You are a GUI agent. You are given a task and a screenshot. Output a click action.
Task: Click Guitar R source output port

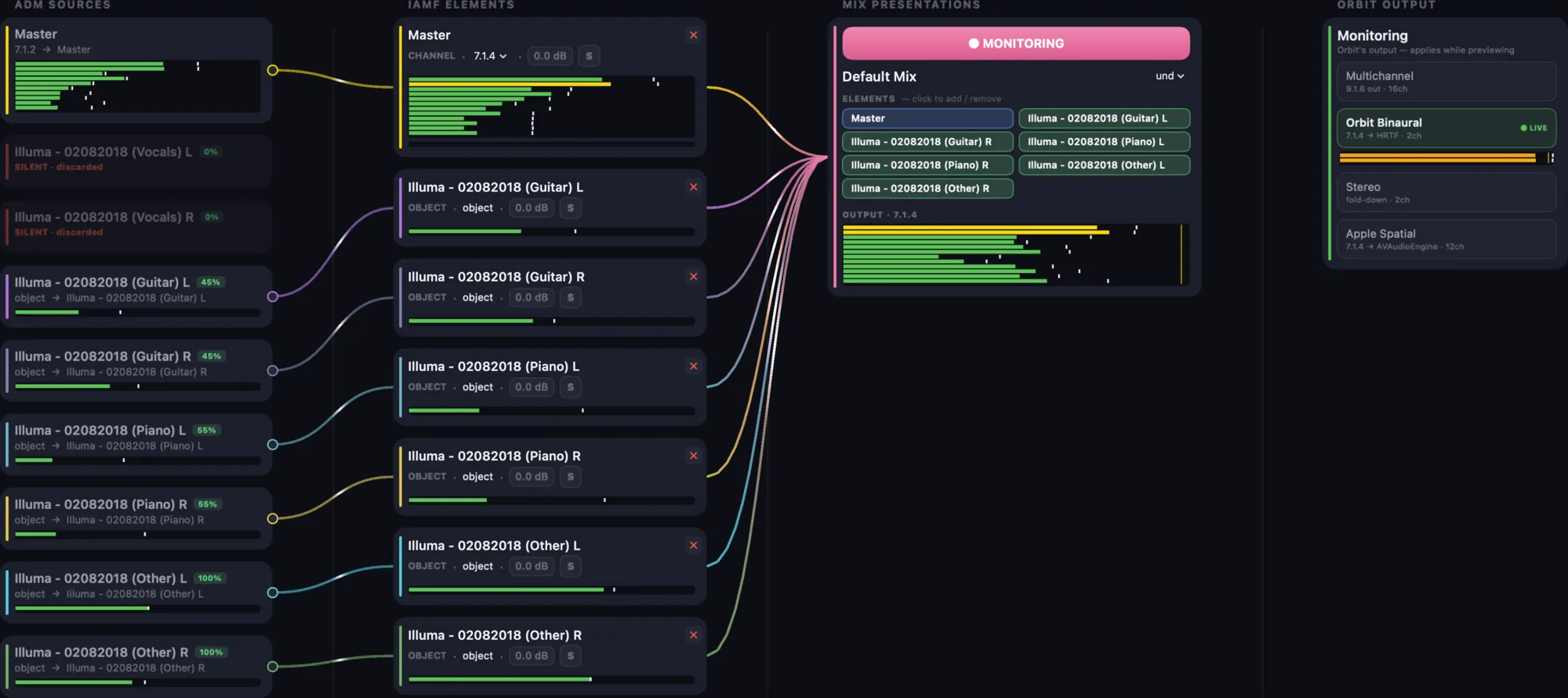coord(272,370)
